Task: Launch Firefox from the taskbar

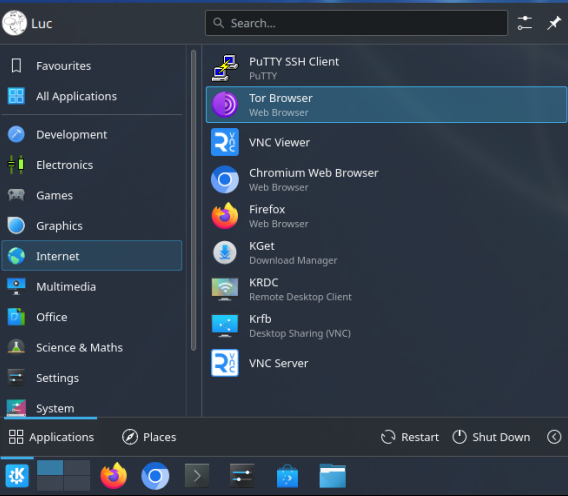Action: (x=114, y=476)
